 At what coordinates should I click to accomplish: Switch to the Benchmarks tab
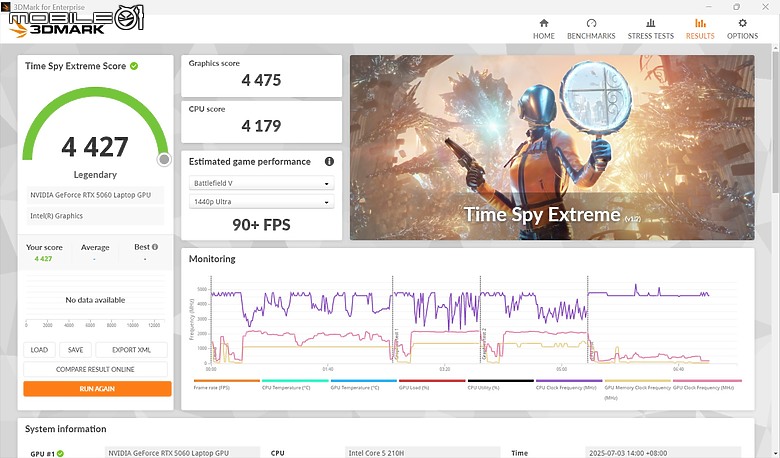point(591,29)
